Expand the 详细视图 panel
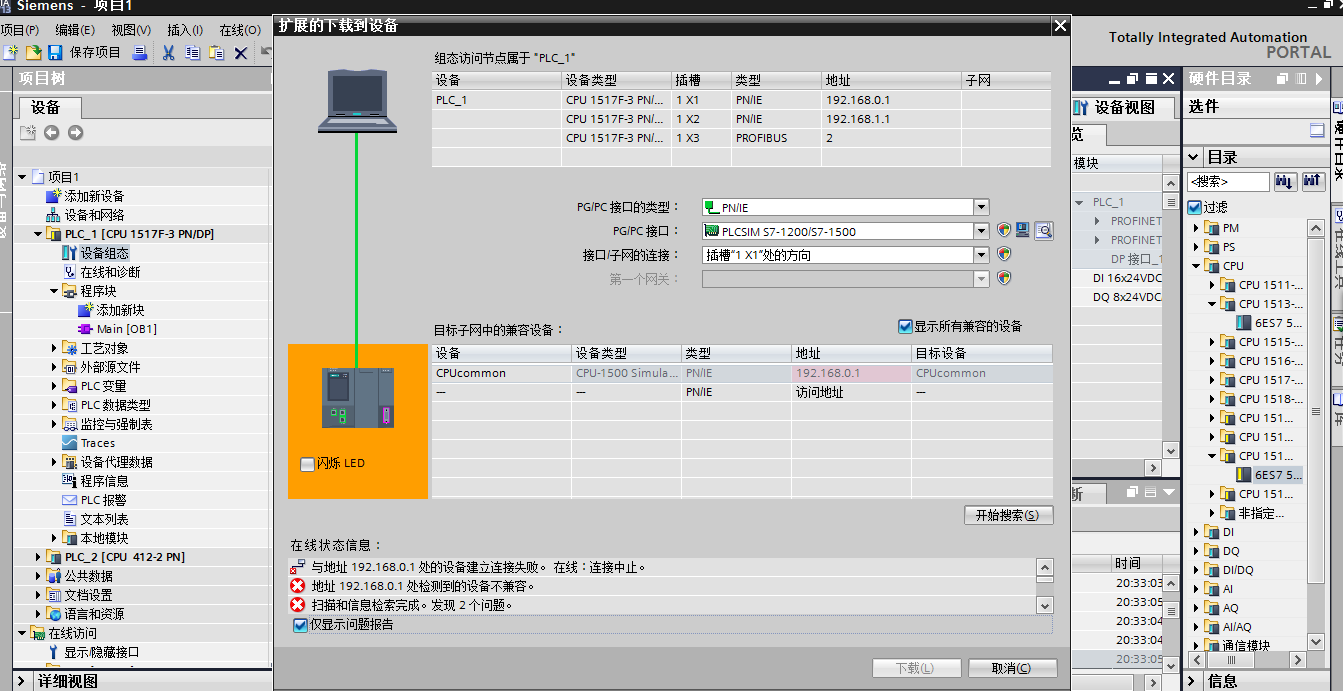Viewport: 1343px width, 691px height. 21,681
